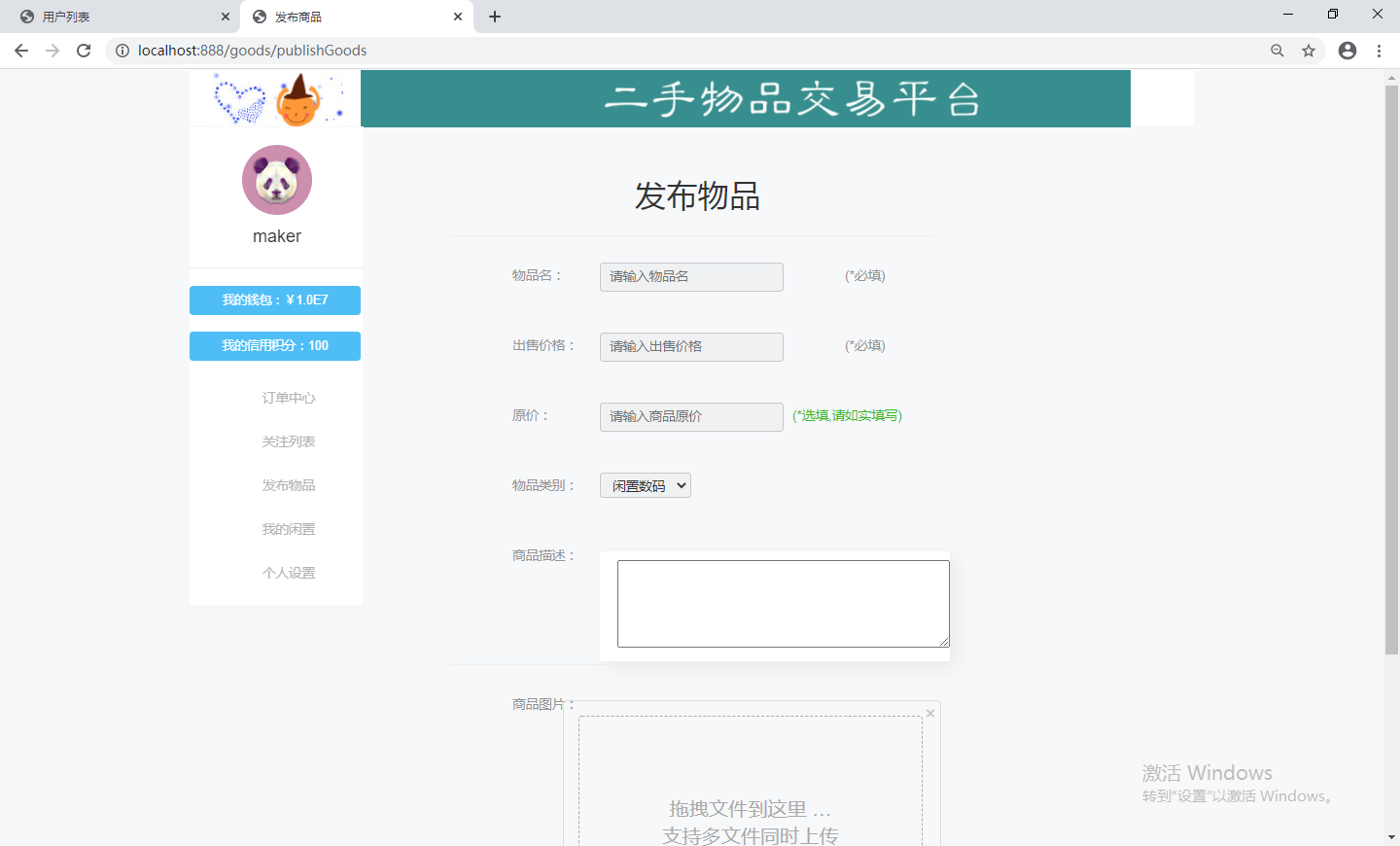The width and height of the screenshot is (1400, 846).
Task: Open 个人设置 settings page
Action: coord(288,572)
